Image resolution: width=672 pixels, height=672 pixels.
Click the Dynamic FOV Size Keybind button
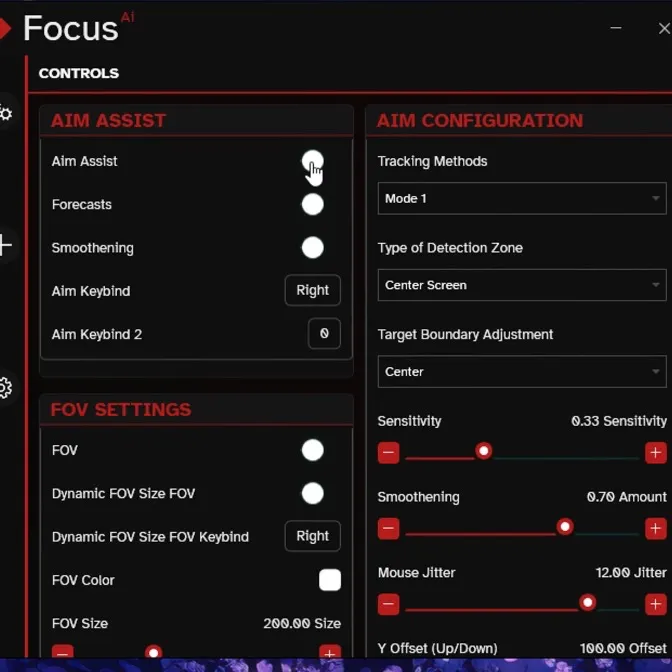[x=312, y=536]
